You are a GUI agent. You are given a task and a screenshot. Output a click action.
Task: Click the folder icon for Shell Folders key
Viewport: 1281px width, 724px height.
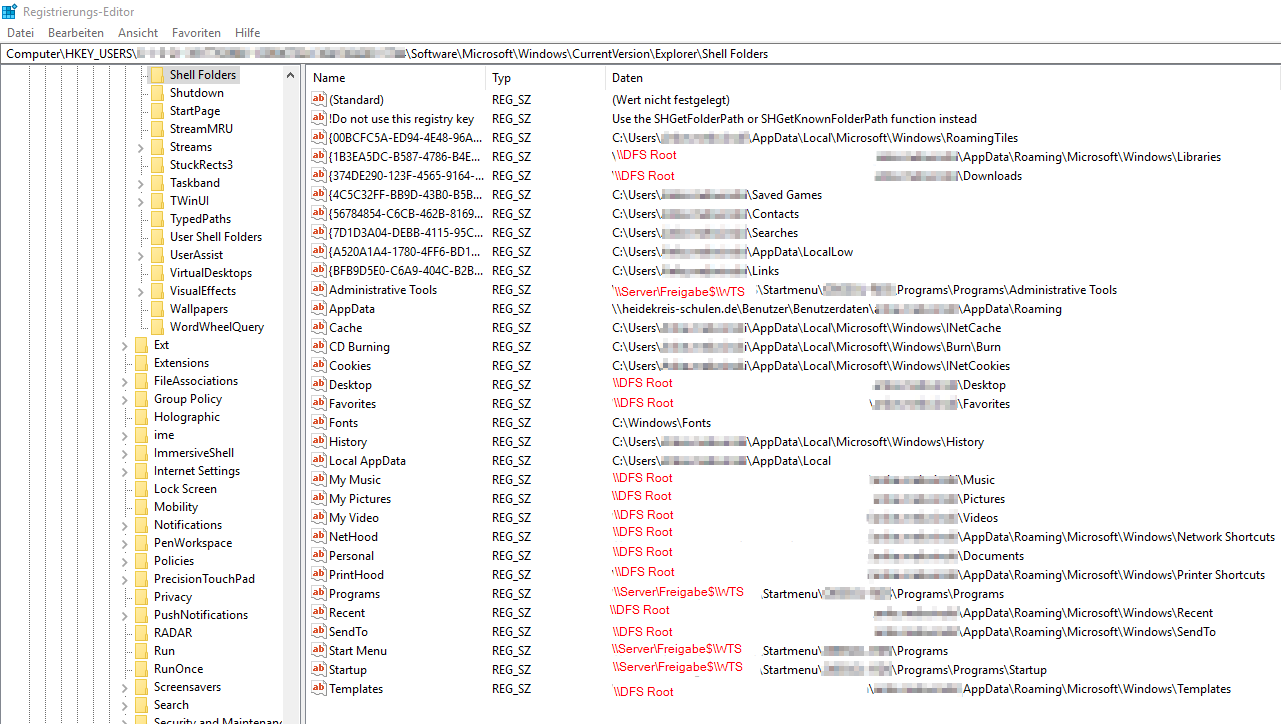coord(158,75)
